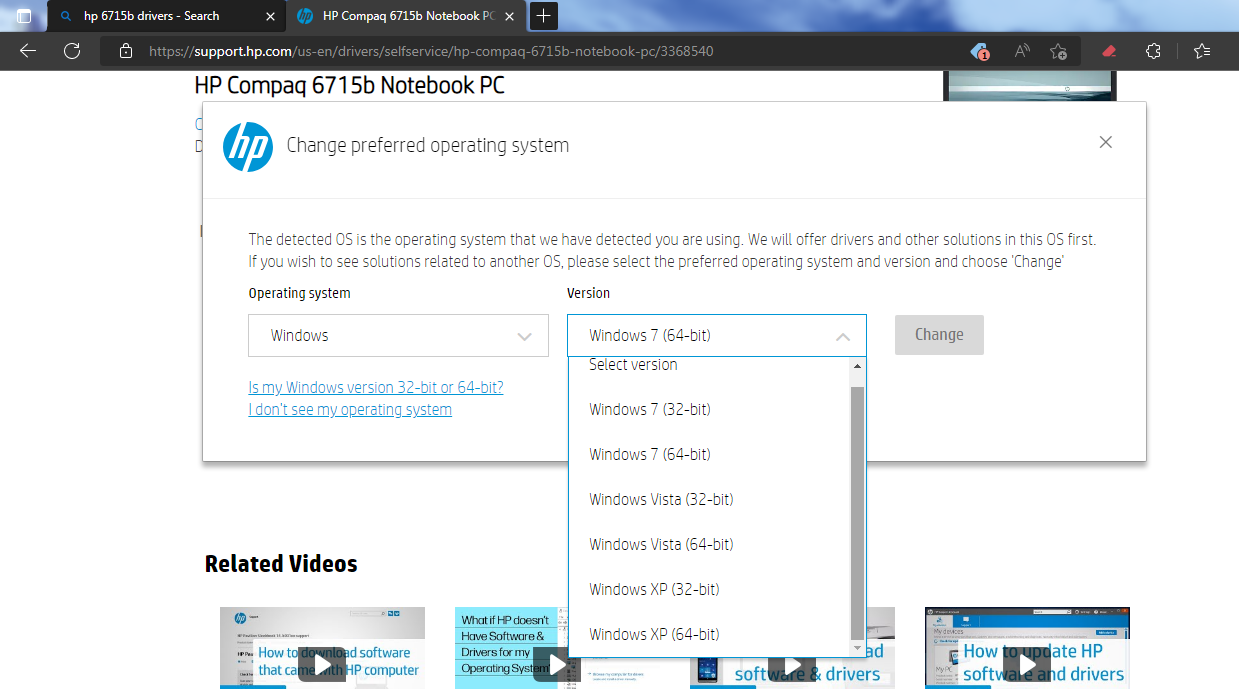Click the HP logo in the dialog
The image size is (1239, 689).
point(248,147)
